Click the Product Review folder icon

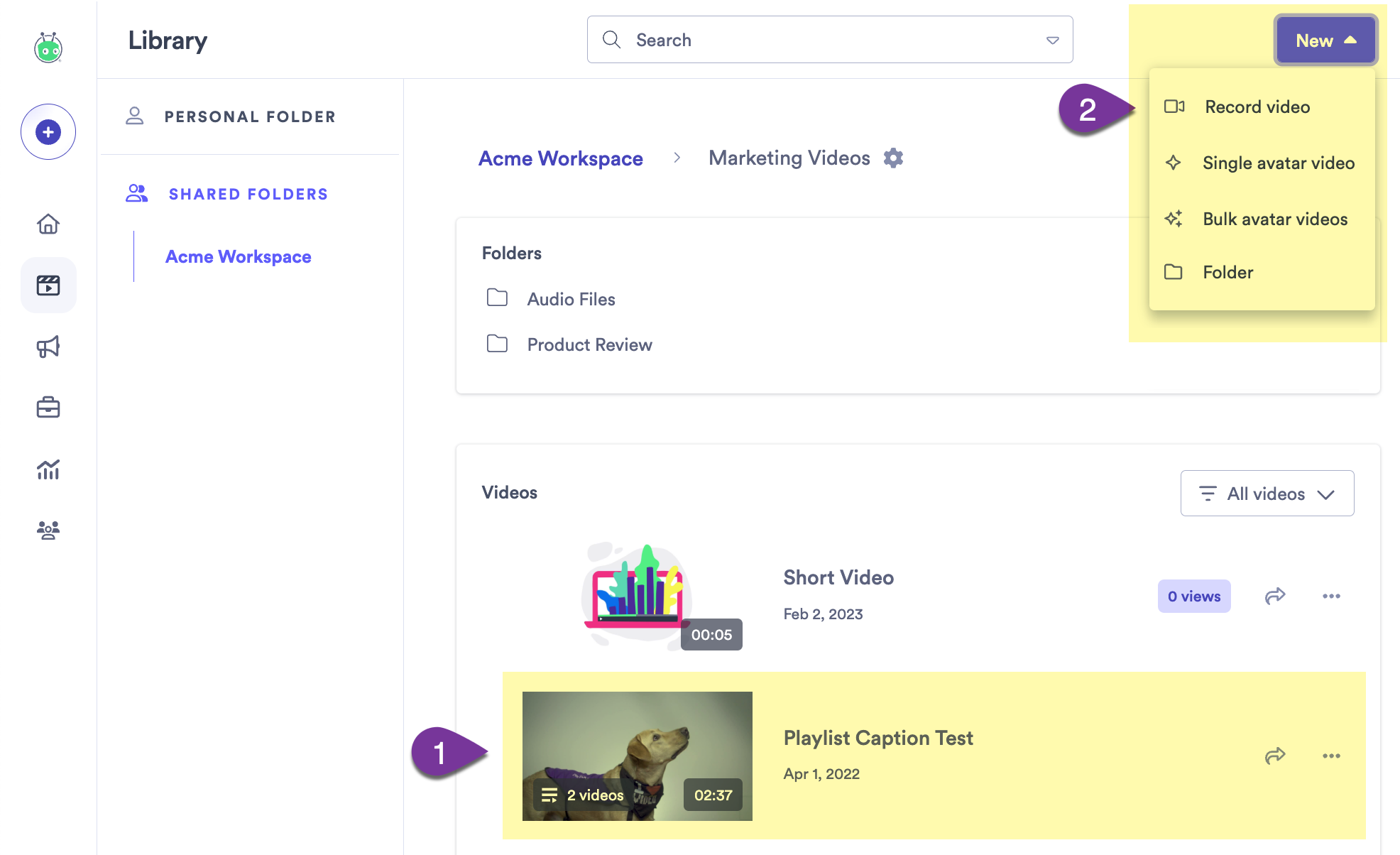[497, 344]
